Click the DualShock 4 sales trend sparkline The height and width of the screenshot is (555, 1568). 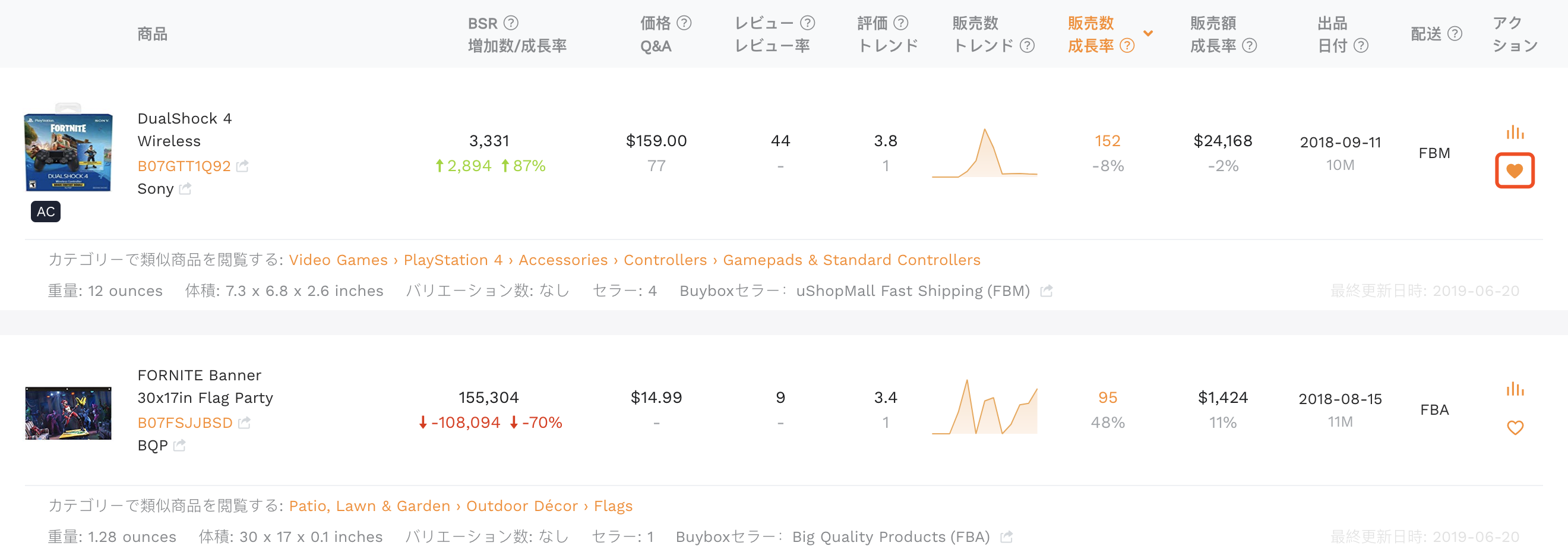click(x=984, y=152)
